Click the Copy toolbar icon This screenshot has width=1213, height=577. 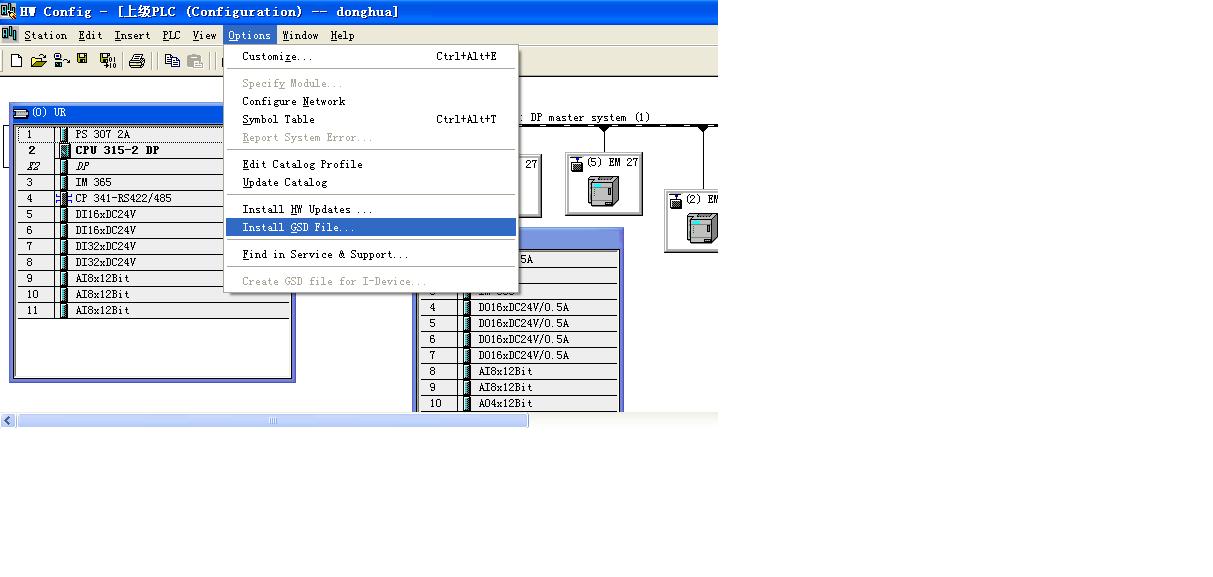pyautogui.click(x=172, y=61)
